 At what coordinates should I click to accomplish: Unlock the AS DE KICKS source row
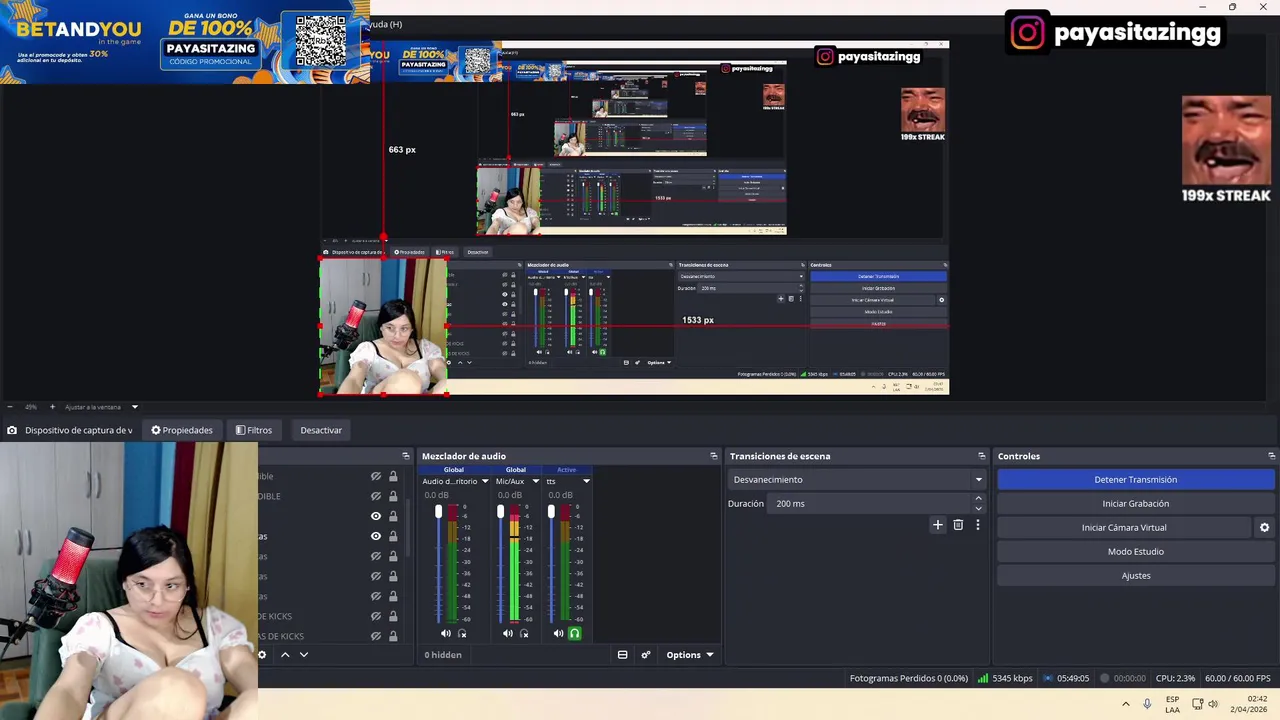[393, 636]
